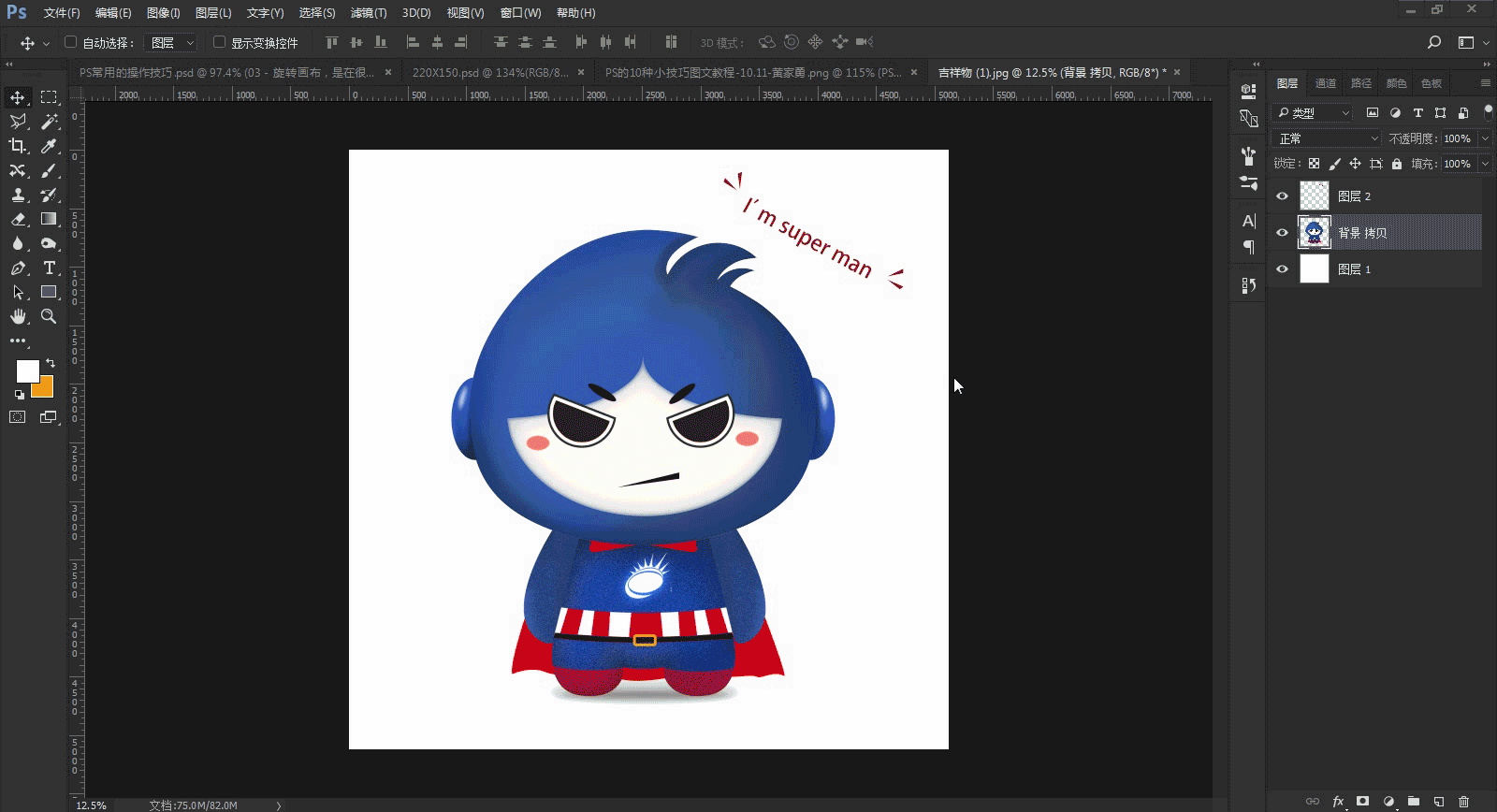1497x812 pixels.
Task: Select the Rectangle shape tool
Action: click(49, 292)
